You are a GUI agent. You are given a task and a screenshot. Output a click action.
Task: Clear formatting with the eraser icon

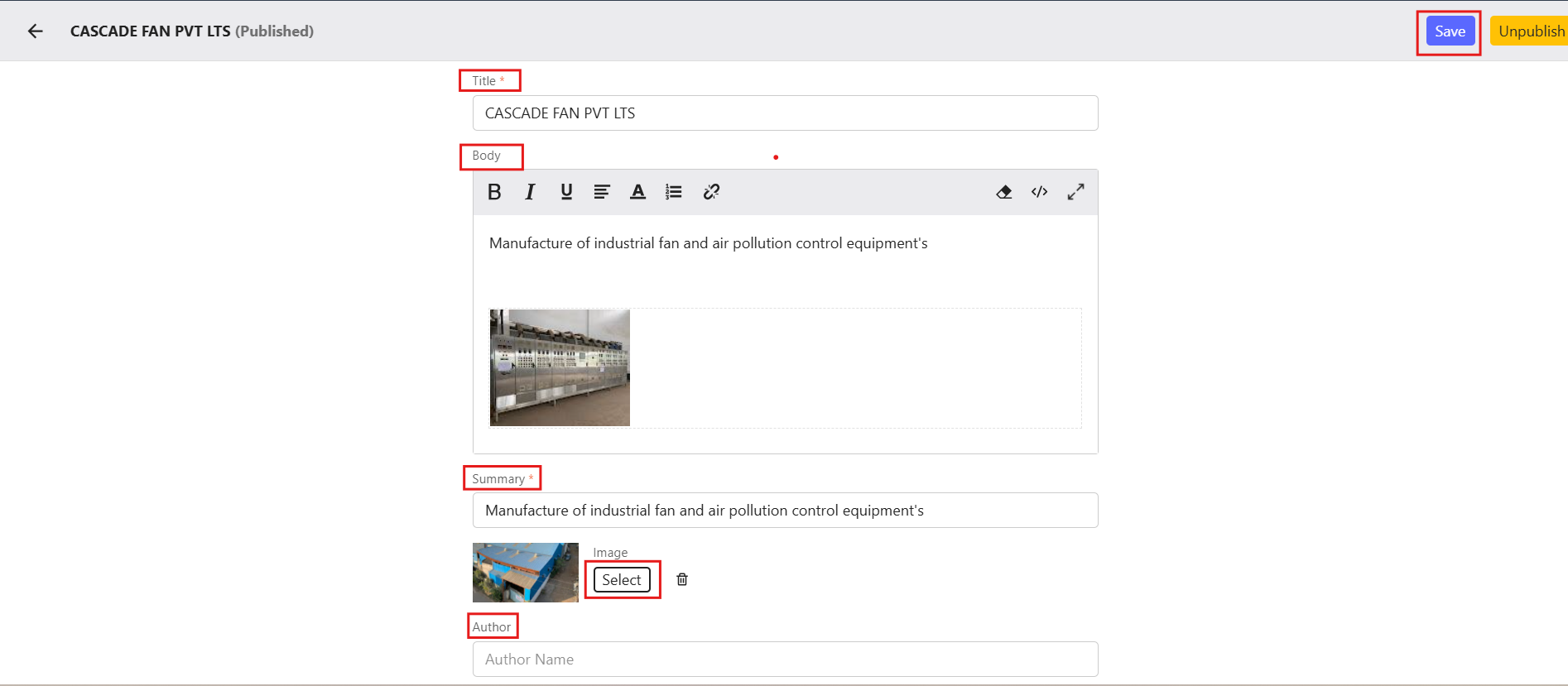tap(1004, 192)
